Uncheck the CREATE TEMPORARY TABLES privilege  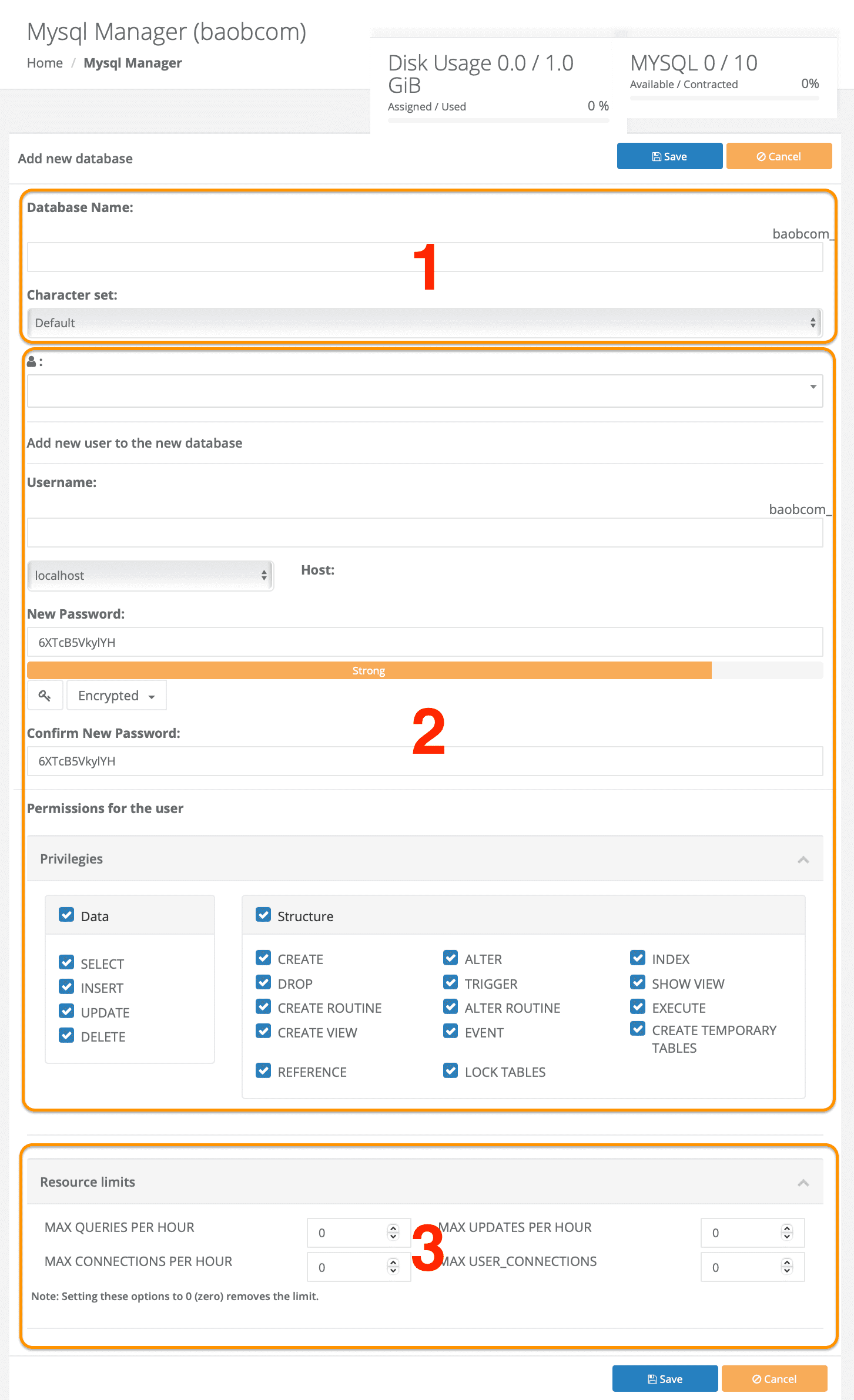coord(638,1029)
